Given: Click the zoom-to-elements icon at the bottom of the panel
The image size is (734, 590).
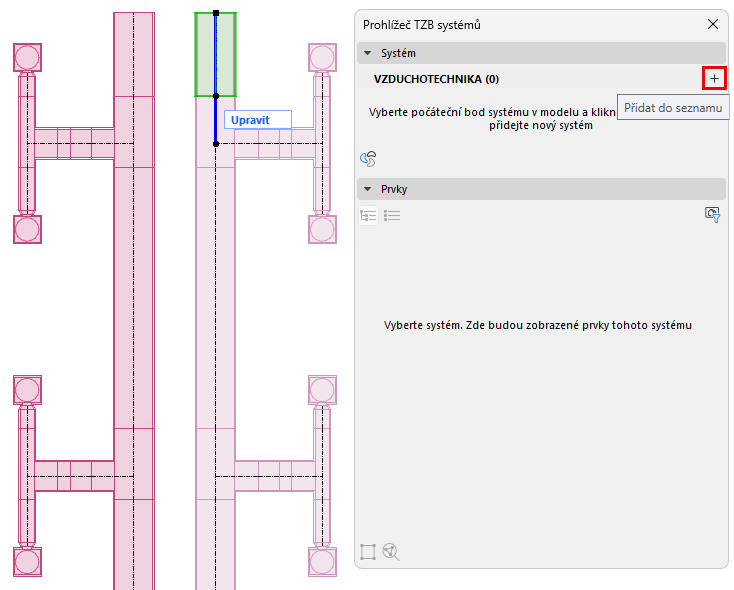Looking at the screenshot, I should point(391,552).
